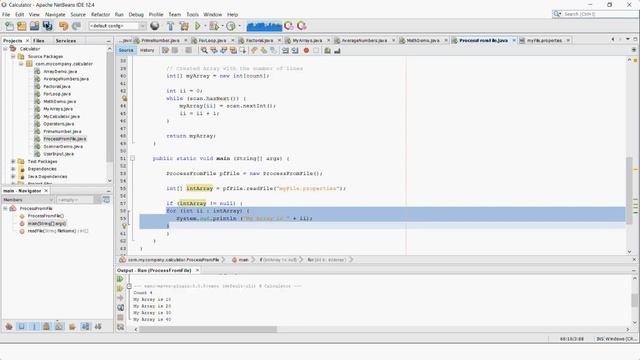Screen dimensions: 640x360
Task: Click the Debug Project toolbar icon
Action: click(x=213, y=26)
